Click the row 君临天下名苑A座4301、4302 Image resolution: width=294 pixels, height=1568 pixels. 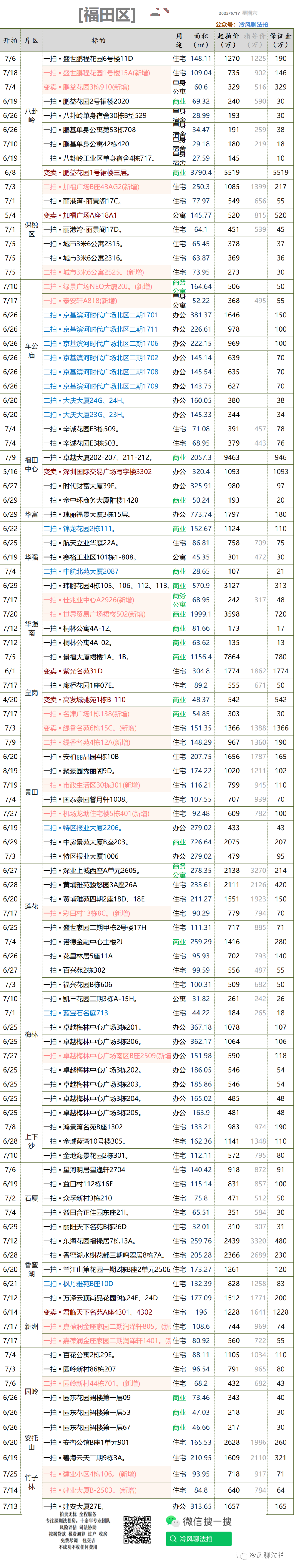147,1312
